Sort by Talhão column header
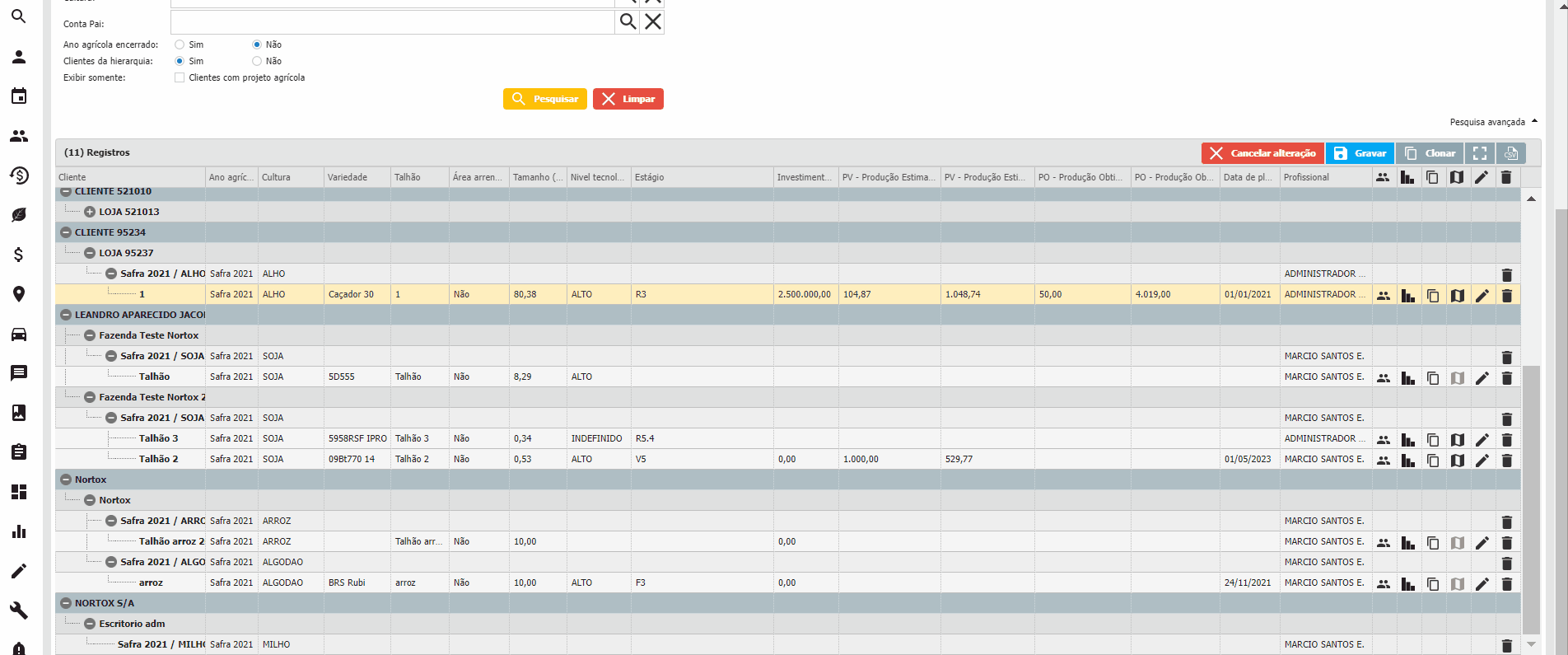1568x655 pixels. pyautogui.click(x=420, y=177)
